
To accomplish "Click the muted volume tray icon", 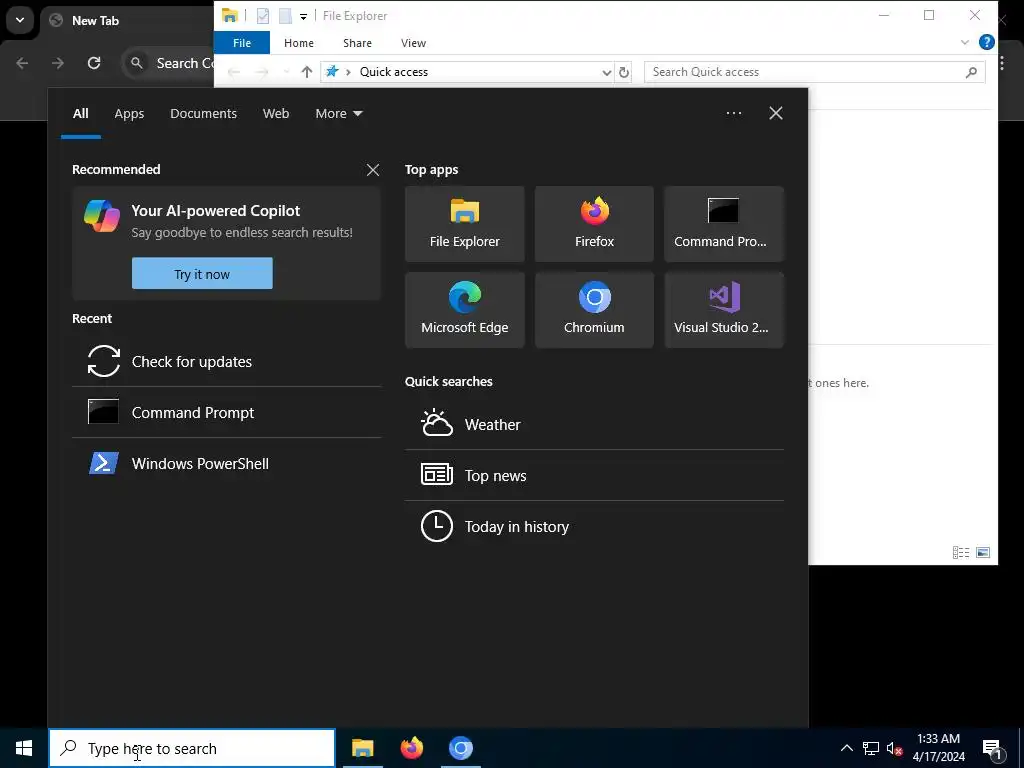I will point(894,748).
